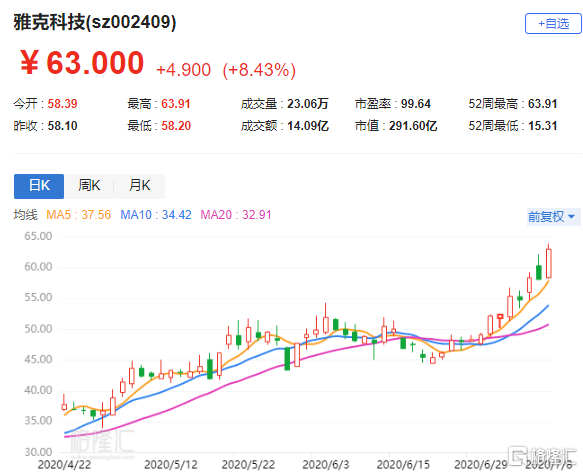Click the 65.00 y-axis price label

[x=38, y=236]
